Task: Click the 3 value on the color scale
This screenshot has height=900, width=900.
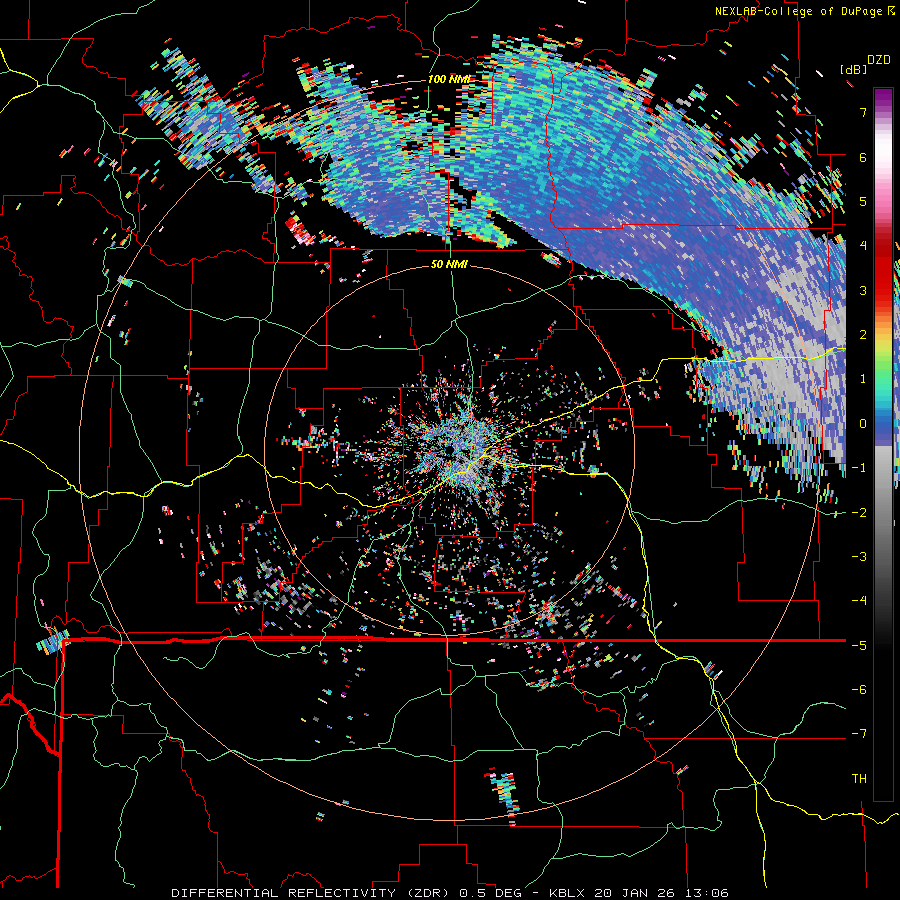Action: (863, 290)
